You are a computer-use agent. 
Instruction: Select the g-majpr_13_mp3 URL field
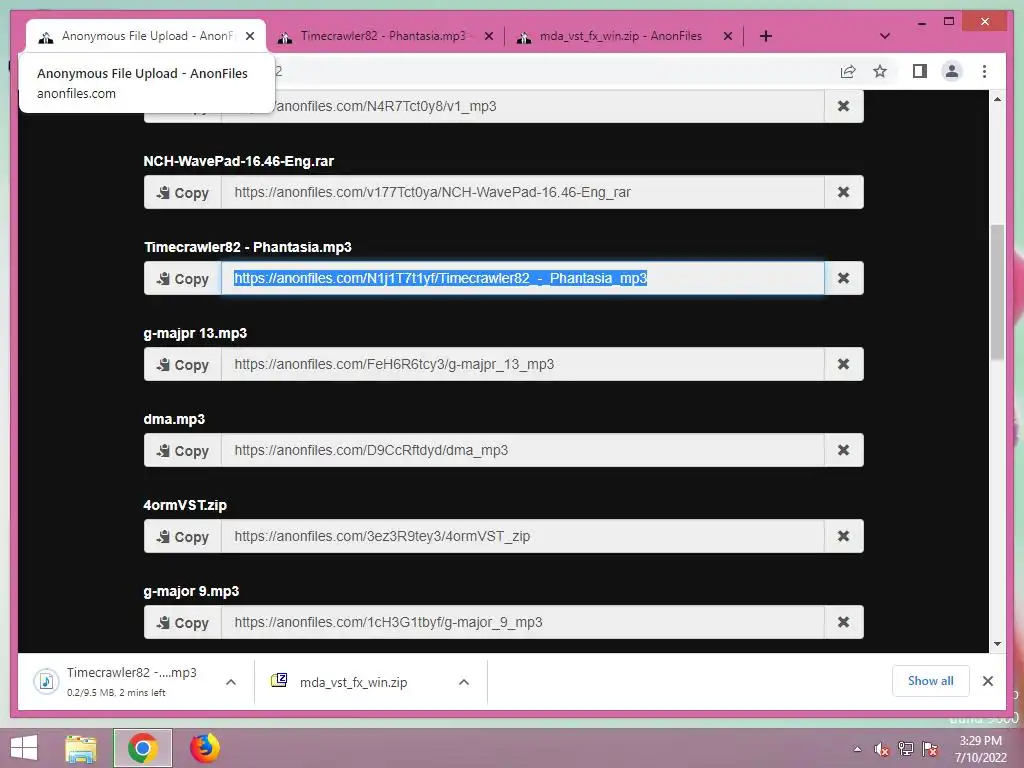pos(523,364)
